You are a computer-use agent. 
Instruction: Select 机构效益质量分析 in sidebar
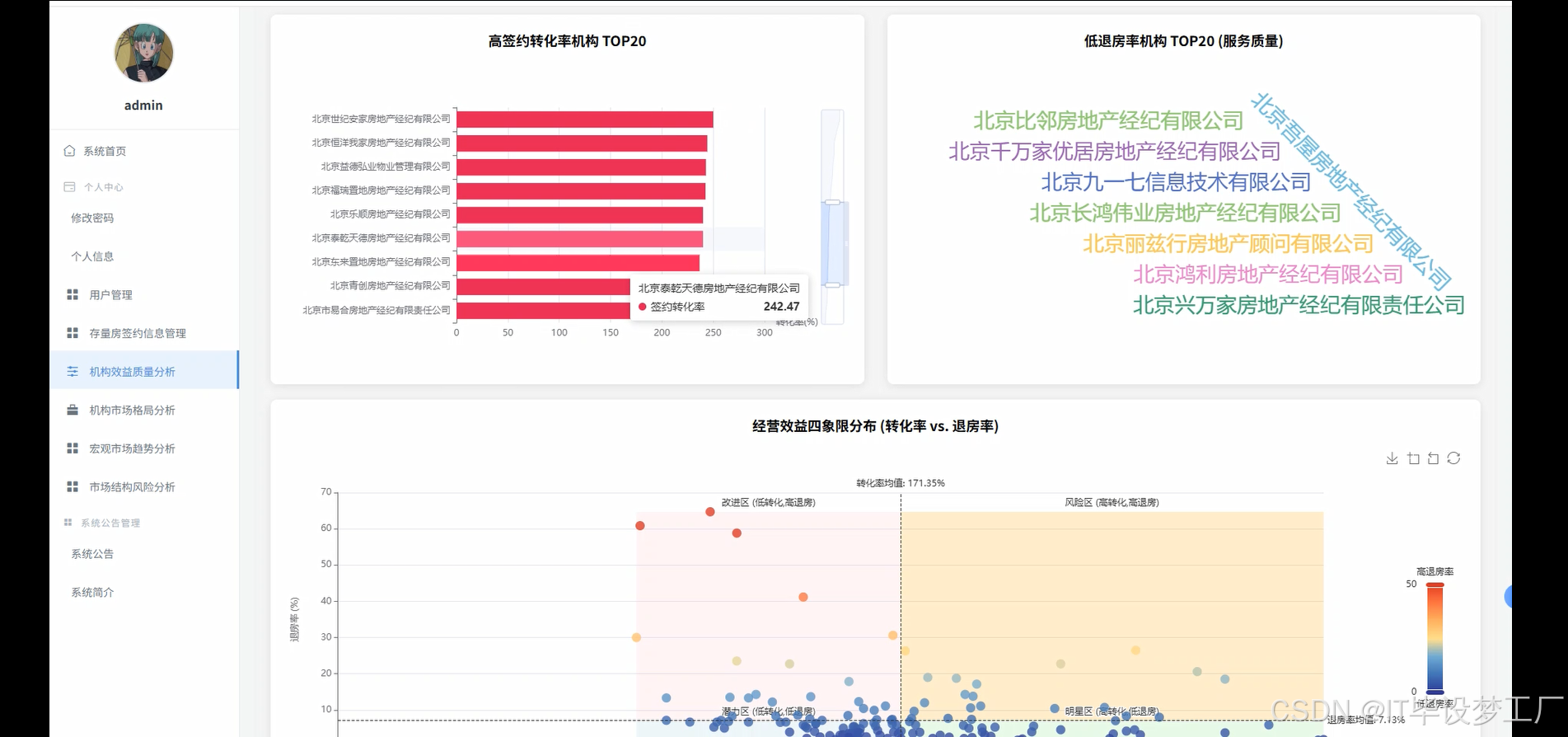pos(144,372)
